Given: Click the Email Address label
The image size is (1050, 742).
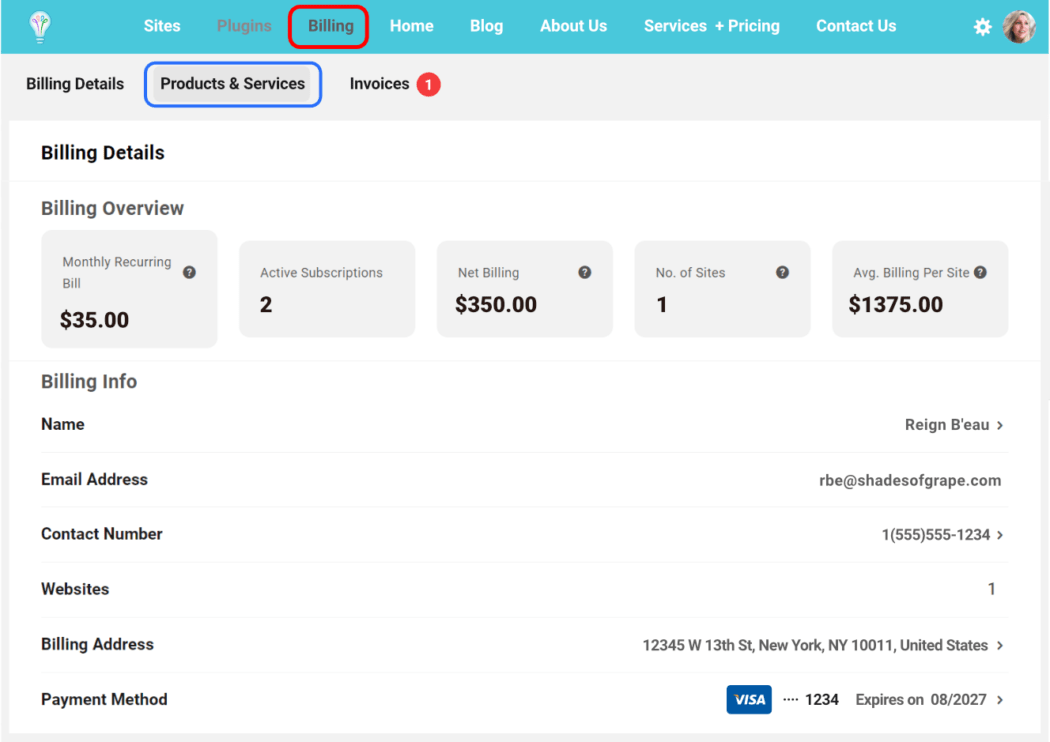Looking at the screenshot, I should pos(94,479).
